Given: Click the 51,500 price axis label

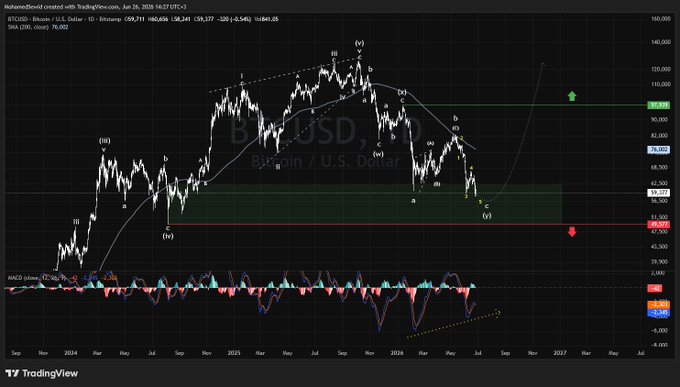Looking at the screenshot, I should (659, 217).
